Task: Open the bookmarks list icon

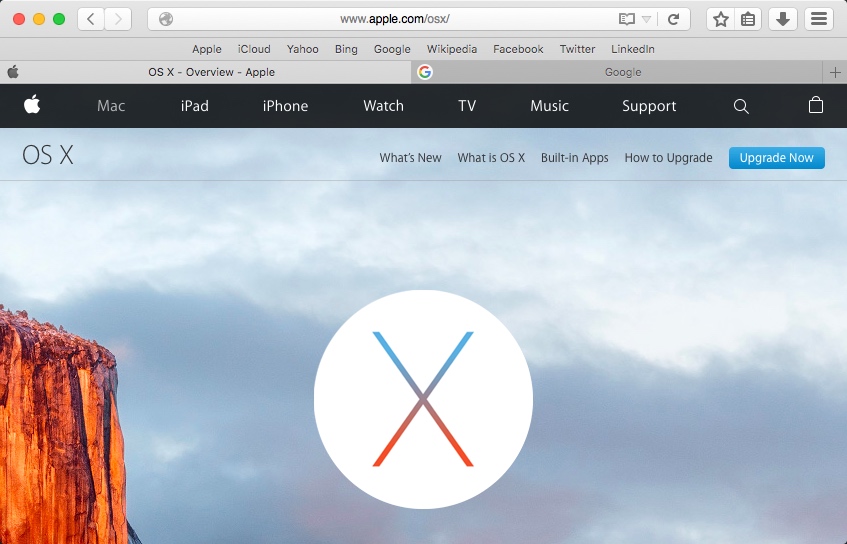Action: coord(748,19)
